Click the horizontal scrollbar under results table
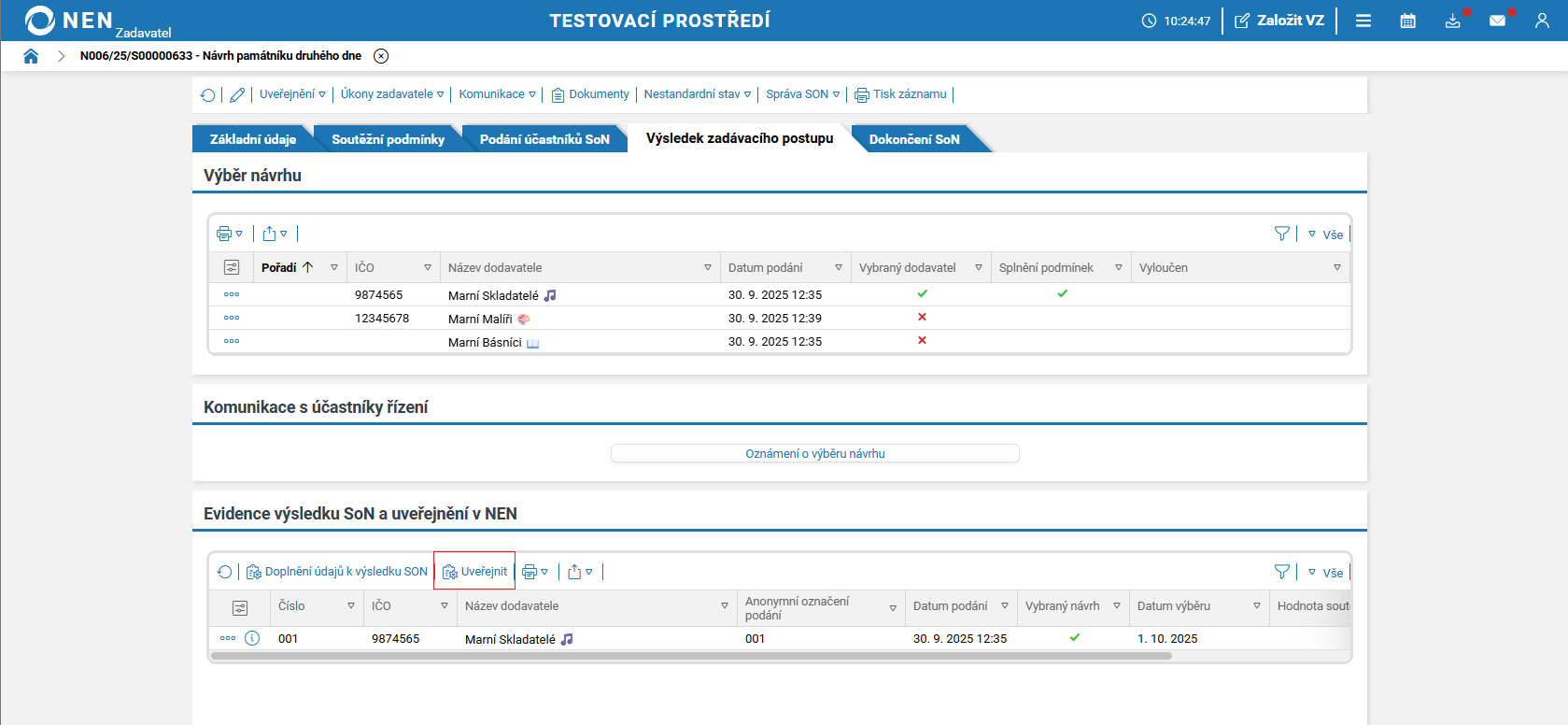 click(x=691, y=656)
